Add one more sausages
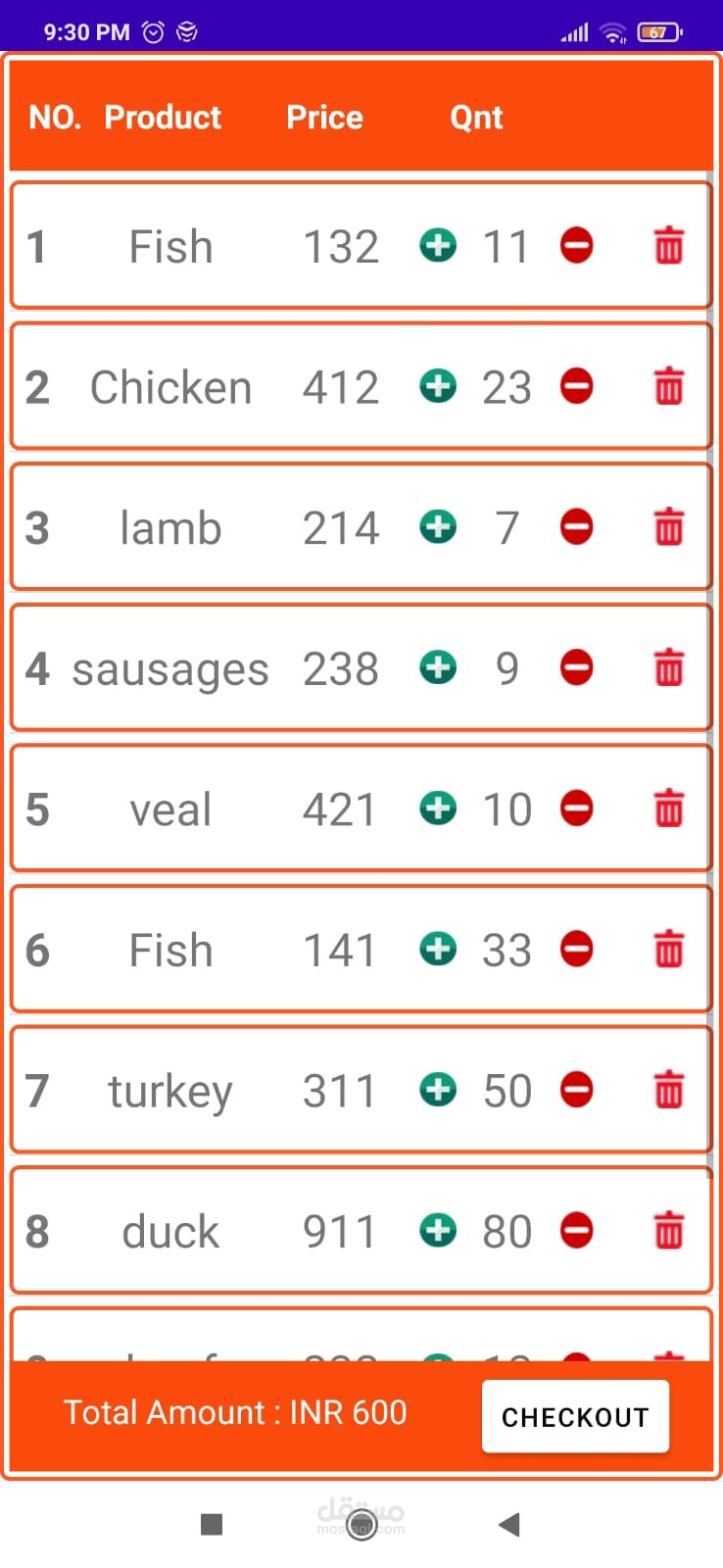This screenshot has height=1568, width=723. point(438,668)
